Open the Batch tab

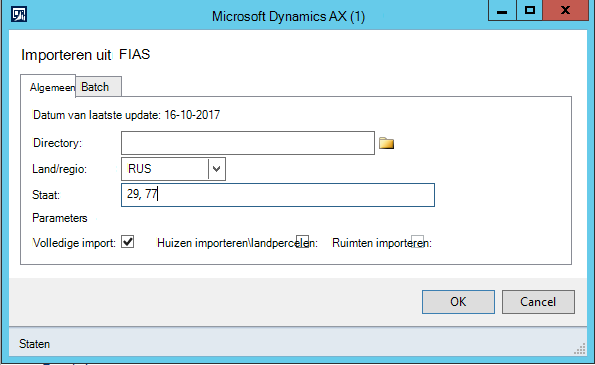pos(98,87)
